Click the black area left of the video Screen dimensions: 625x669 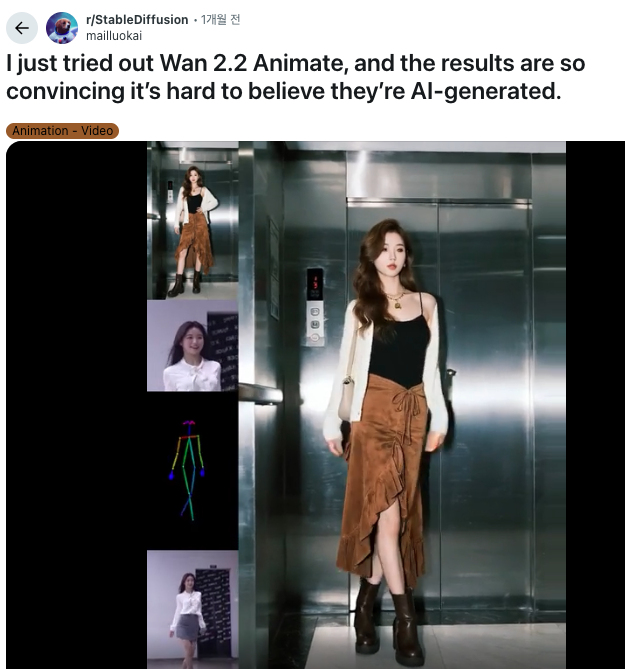77,405
